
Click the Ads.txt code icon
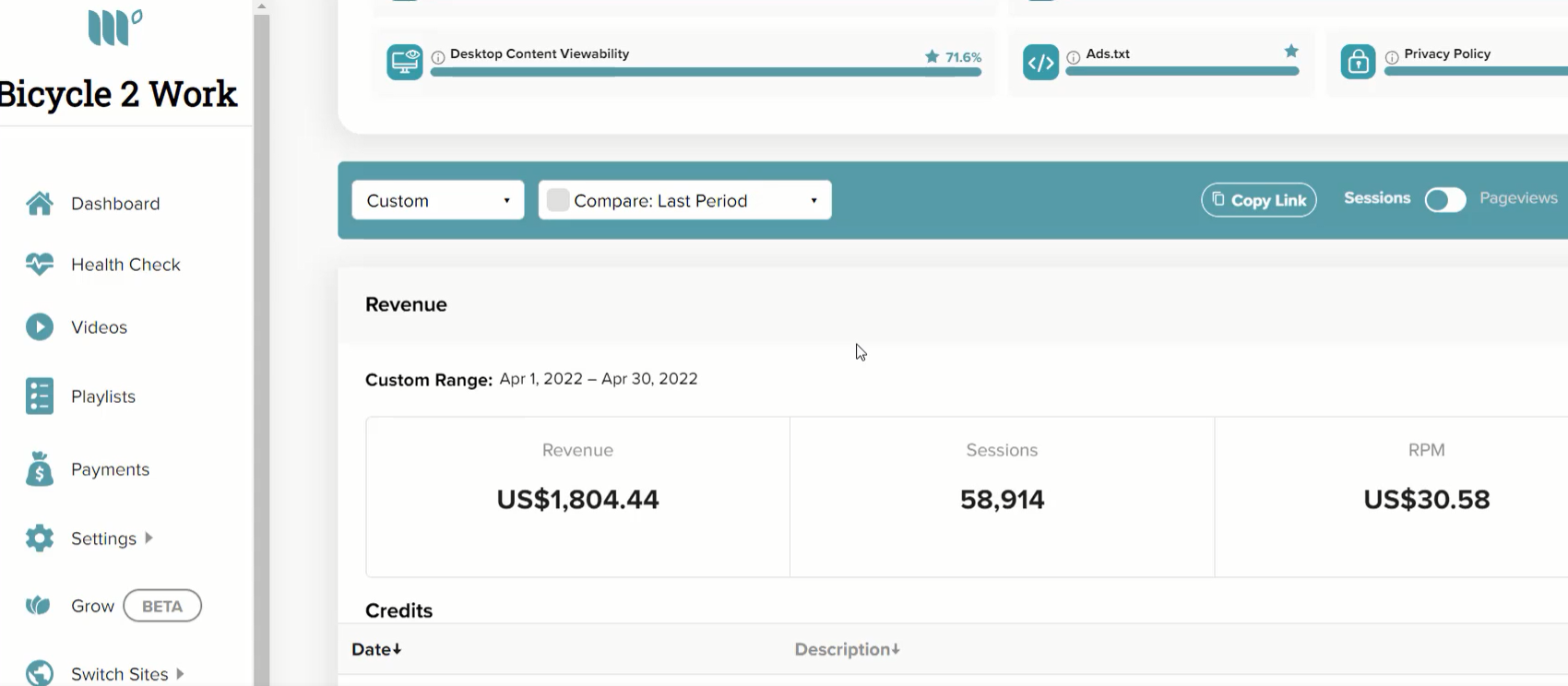1040,63
